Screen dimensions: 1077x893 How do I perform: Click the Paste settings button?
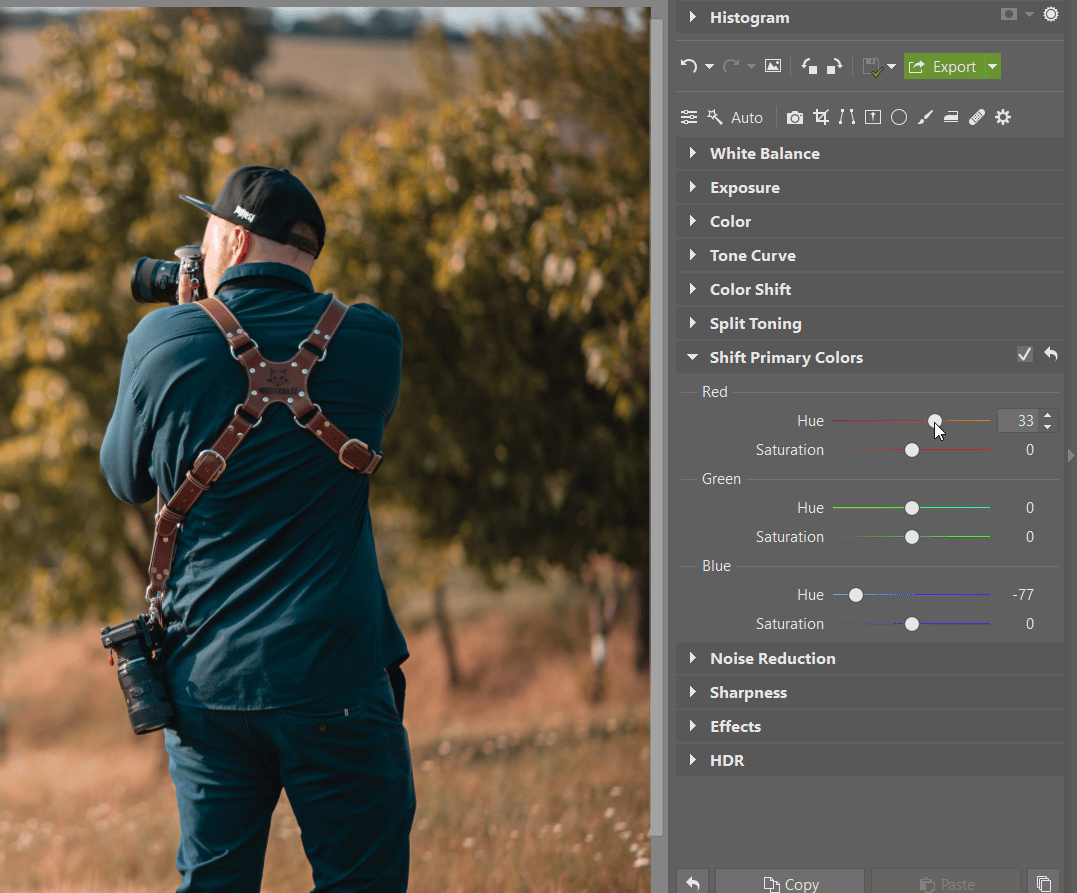pyautogui.click(x=946, y=882)
